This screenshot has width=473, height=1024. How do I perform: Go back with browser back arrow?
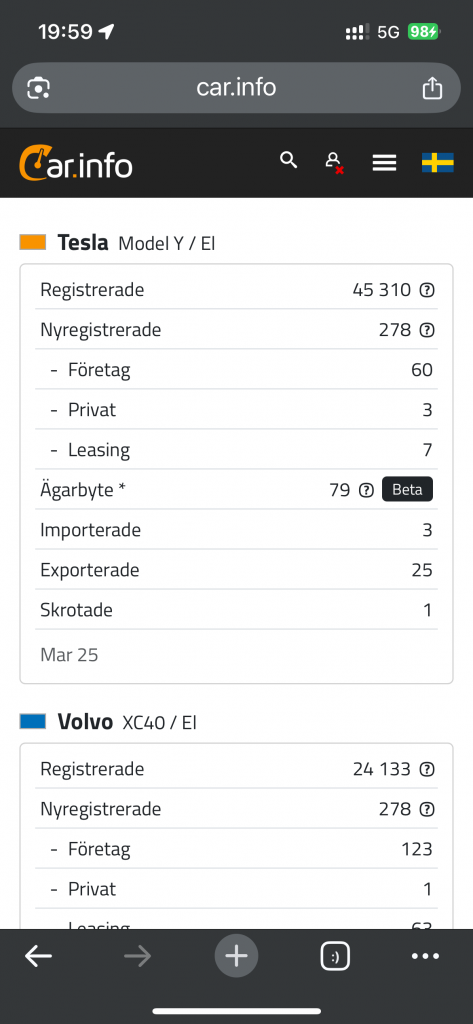(39, 957)
